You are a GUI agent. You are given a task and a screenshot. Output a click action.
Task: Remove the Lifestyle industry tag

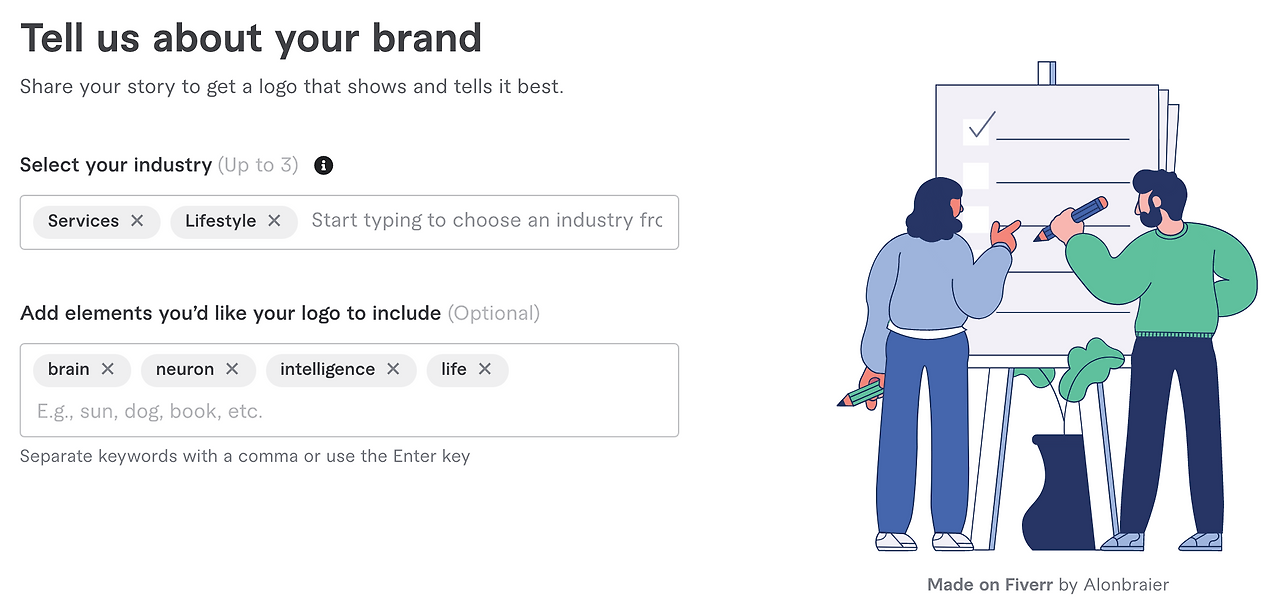pyautogui.click(x=274, y=221)
